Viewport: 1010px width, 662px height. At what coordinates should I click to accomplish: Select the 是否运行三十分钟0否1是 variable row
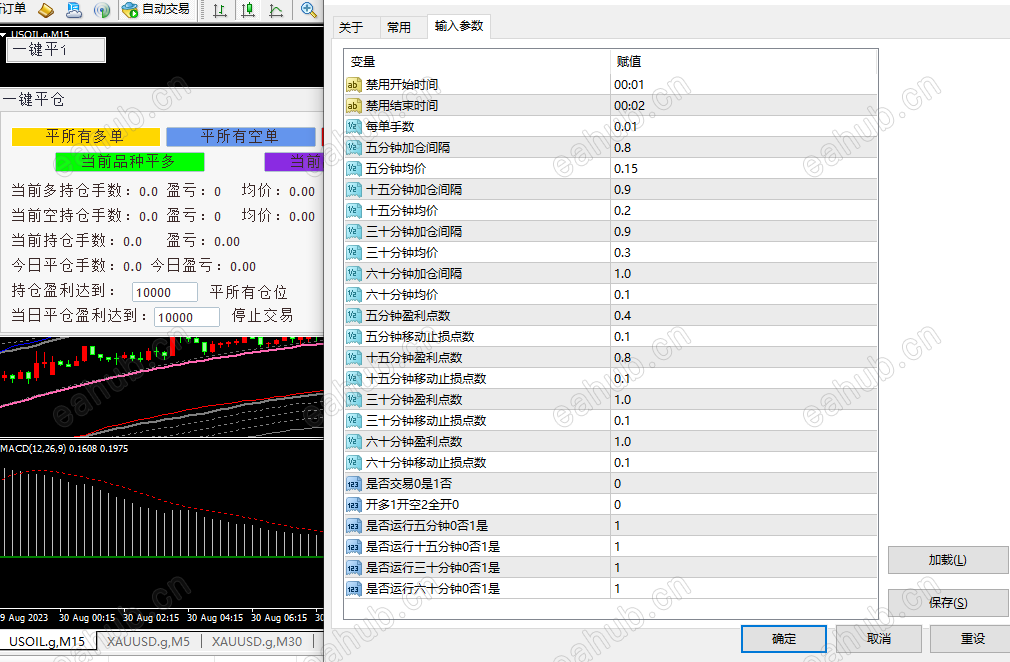(611, 568)
